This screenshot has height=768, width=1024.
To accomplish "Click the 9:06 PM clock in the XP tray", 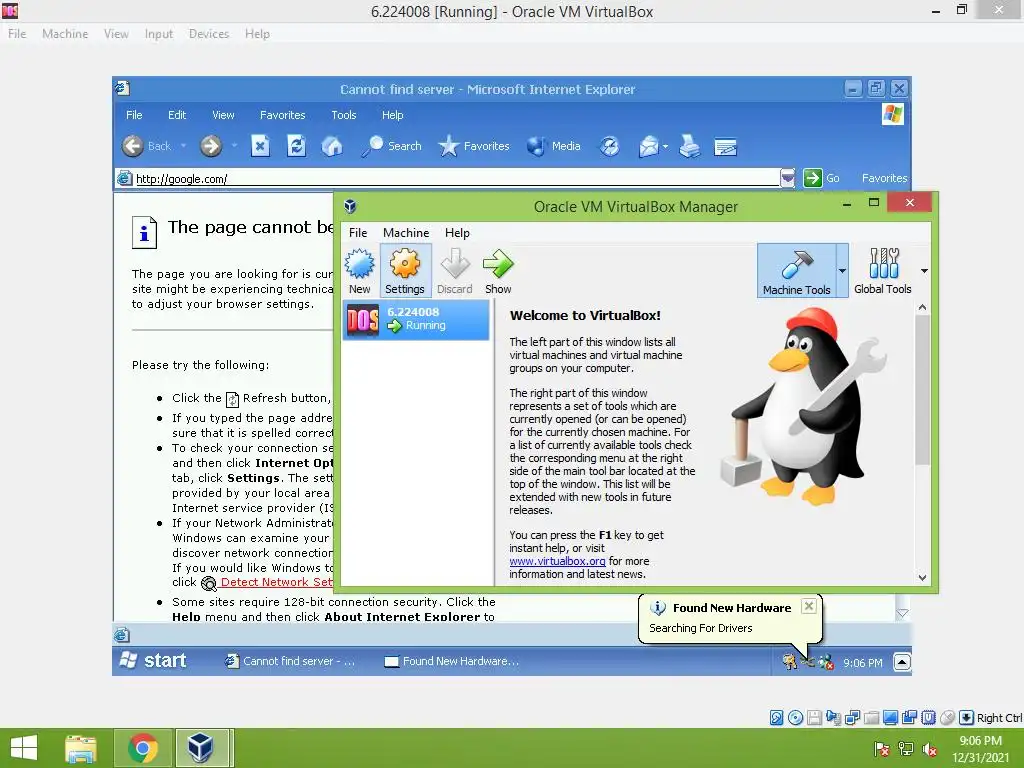I will point(863,663).
